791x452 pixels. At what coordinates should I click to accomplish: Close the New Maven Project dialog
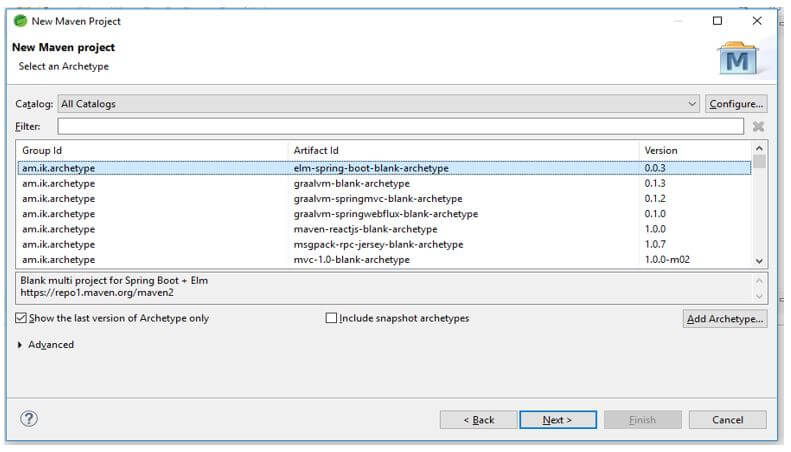[757, 21]
